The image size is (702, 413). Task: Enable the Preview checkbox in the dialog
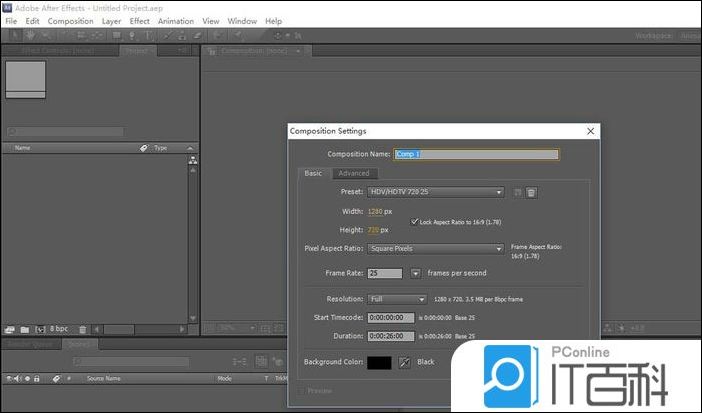click(302, 391)
